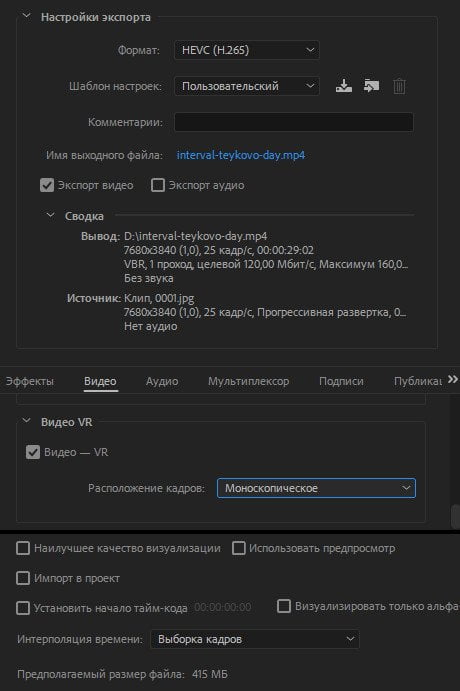
Task: Click output file name interval-teykovo-day.mp4 link
Action: click(241, 155)
